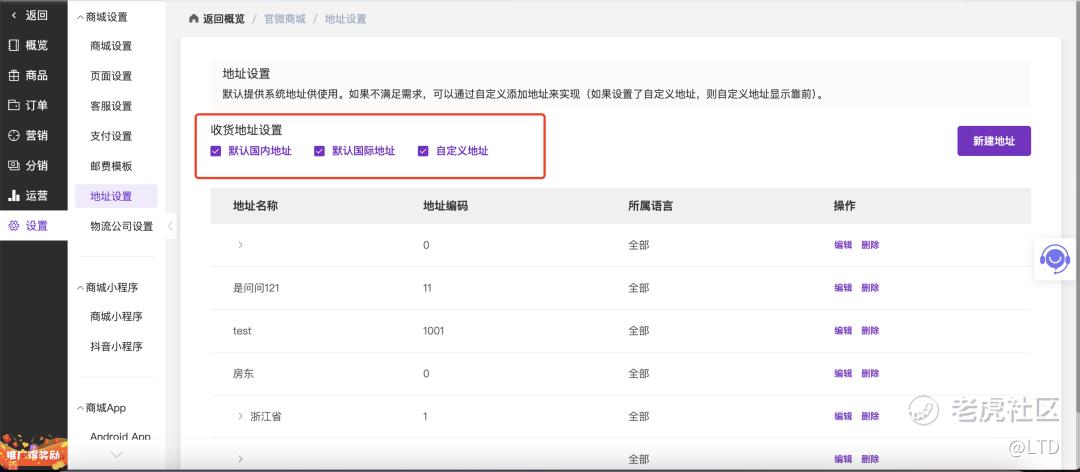Select the 地址设置 menu item
The image size is (1080, 472).
pyautogui.click(x=116, y=196)
